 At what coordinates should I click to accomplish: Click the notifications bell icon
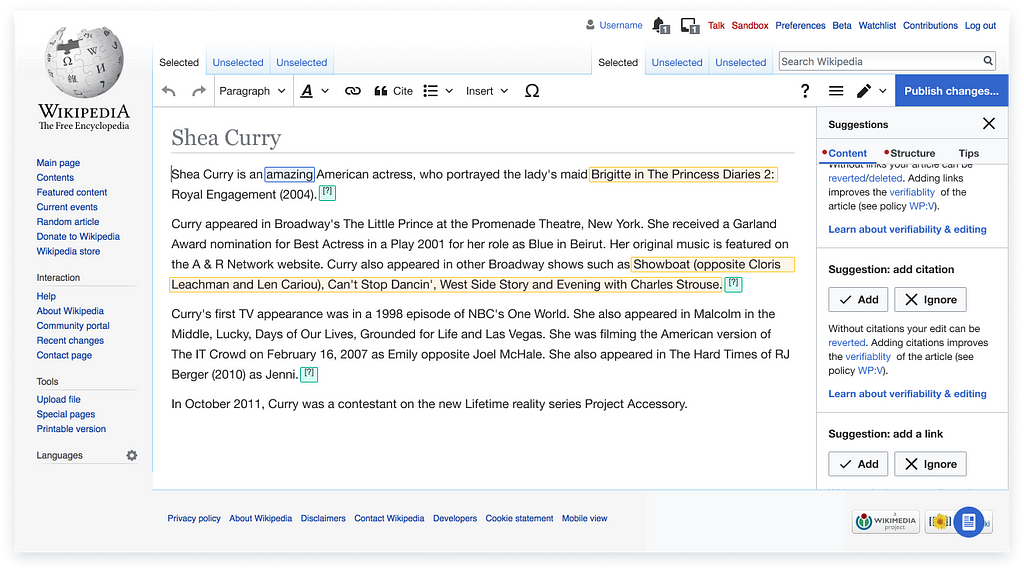tap(660, 25)
